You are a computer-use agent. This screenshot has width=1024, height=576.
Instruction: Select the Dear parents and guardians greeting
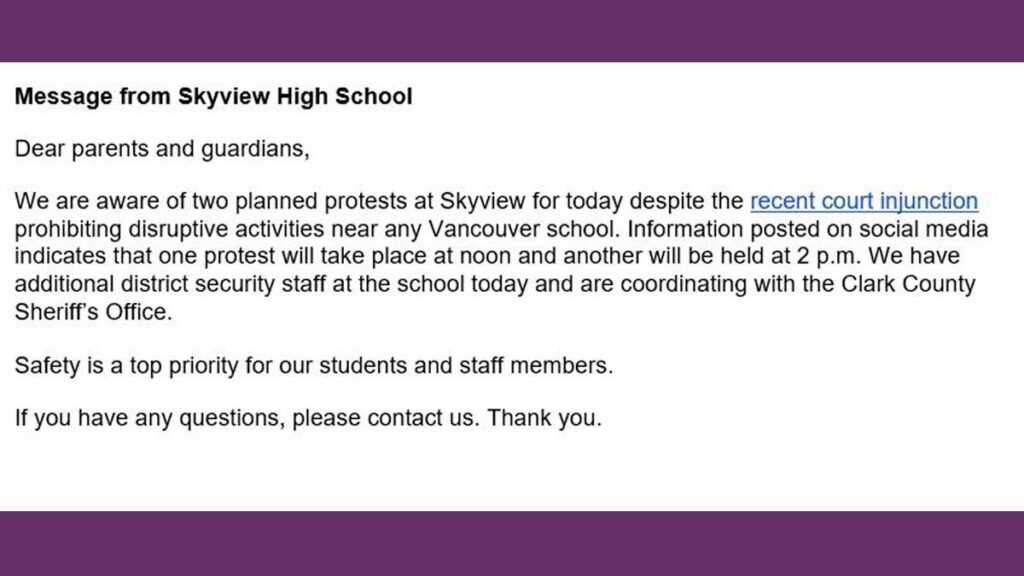coord(162,149)
